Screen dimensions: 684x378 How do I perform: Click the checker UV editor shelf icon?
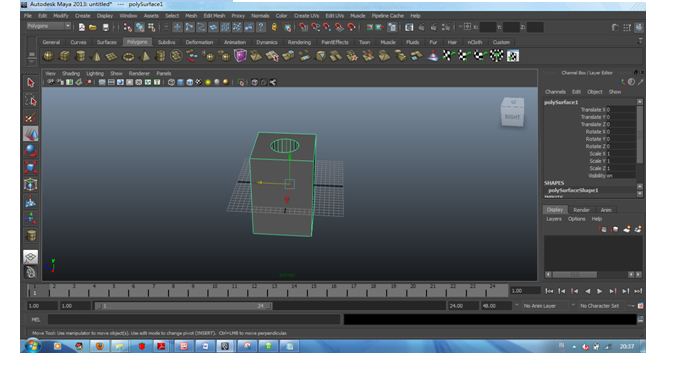(513, 56)
